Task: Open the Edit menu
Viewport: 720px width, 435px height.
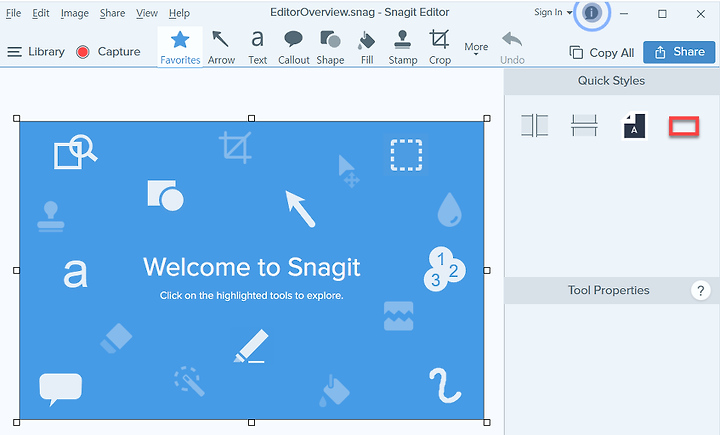Action: [40, 13]
